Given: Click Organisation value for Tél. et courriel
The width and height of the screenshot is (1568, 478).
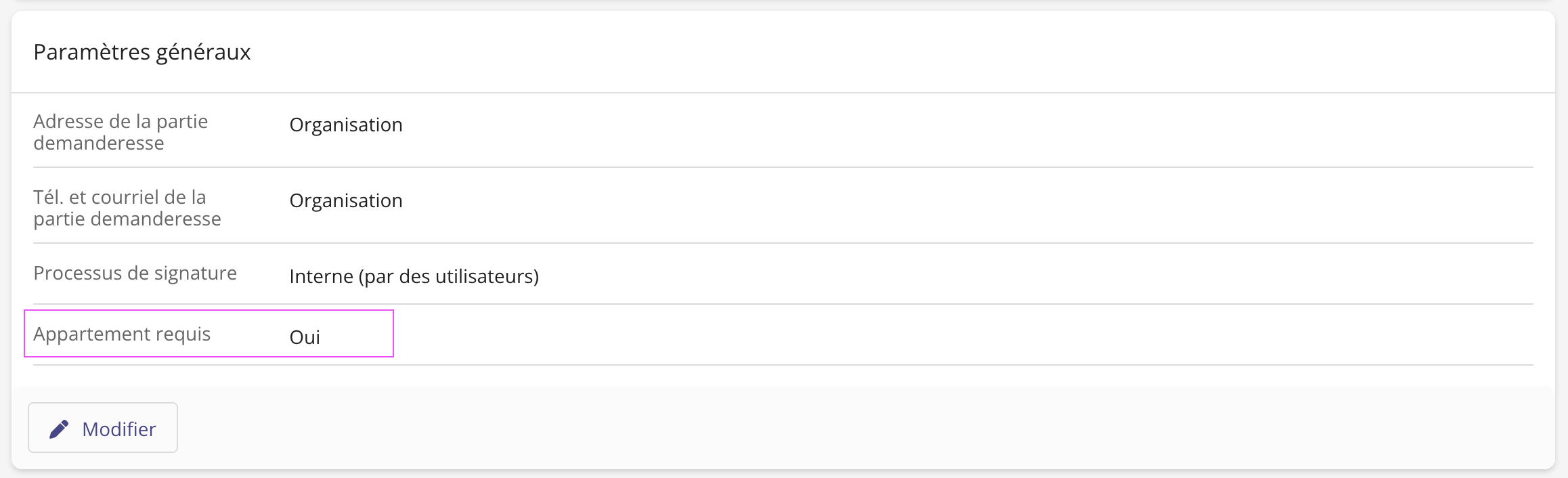Looking at the screenshot, I should 346,201.
